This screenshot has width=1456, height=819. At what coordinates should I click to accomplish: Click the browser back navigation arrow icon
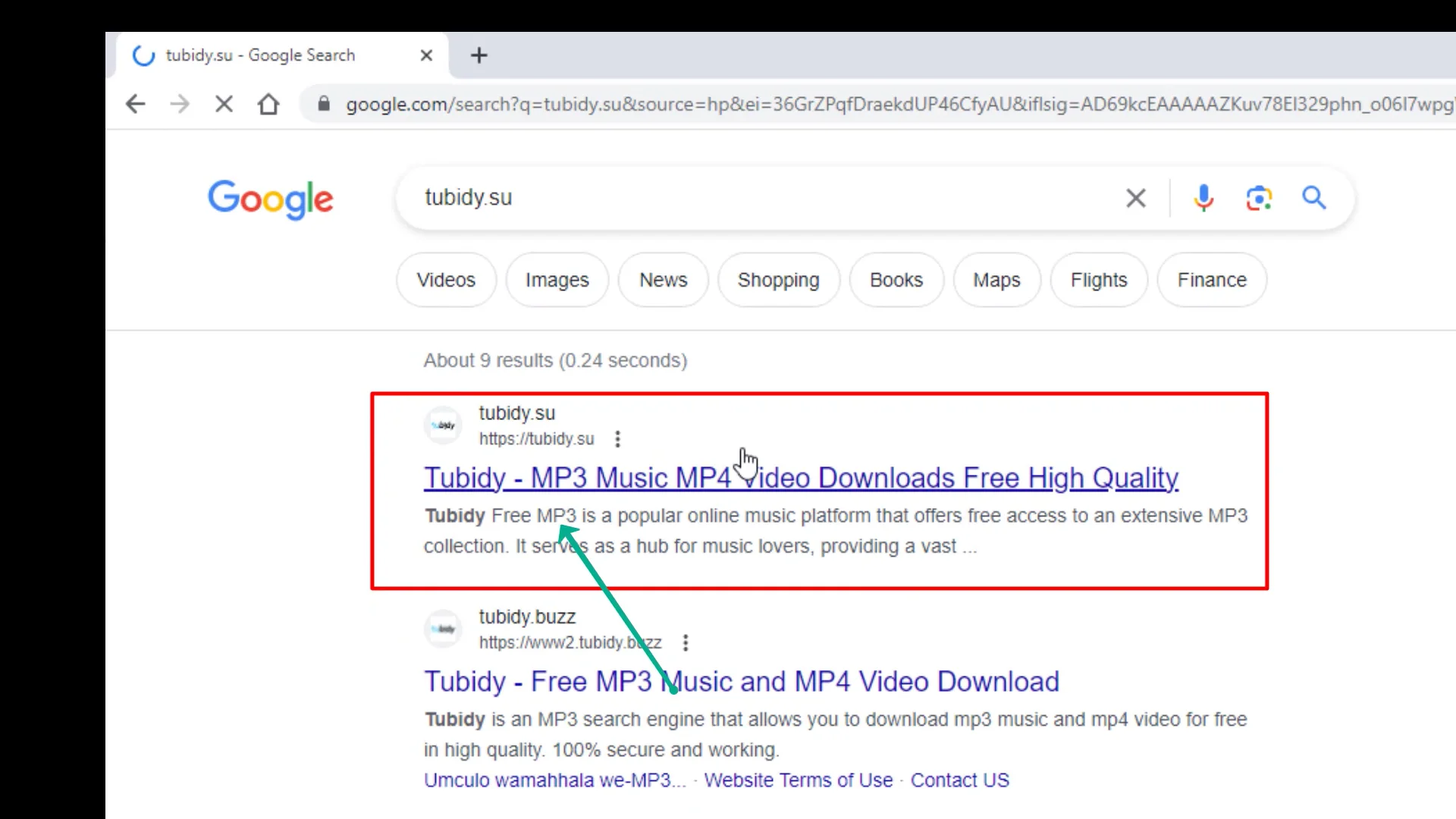(135, 104)
